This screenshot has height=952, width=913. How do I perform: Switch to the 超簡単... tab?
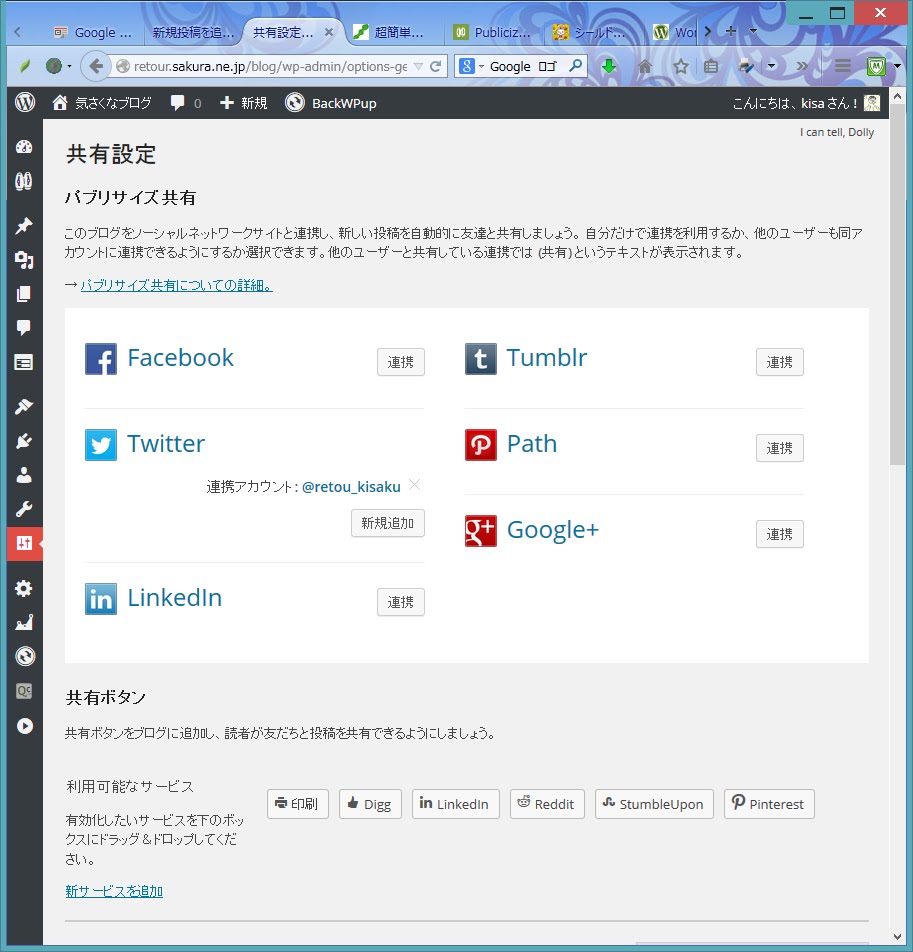click(390, 33)
